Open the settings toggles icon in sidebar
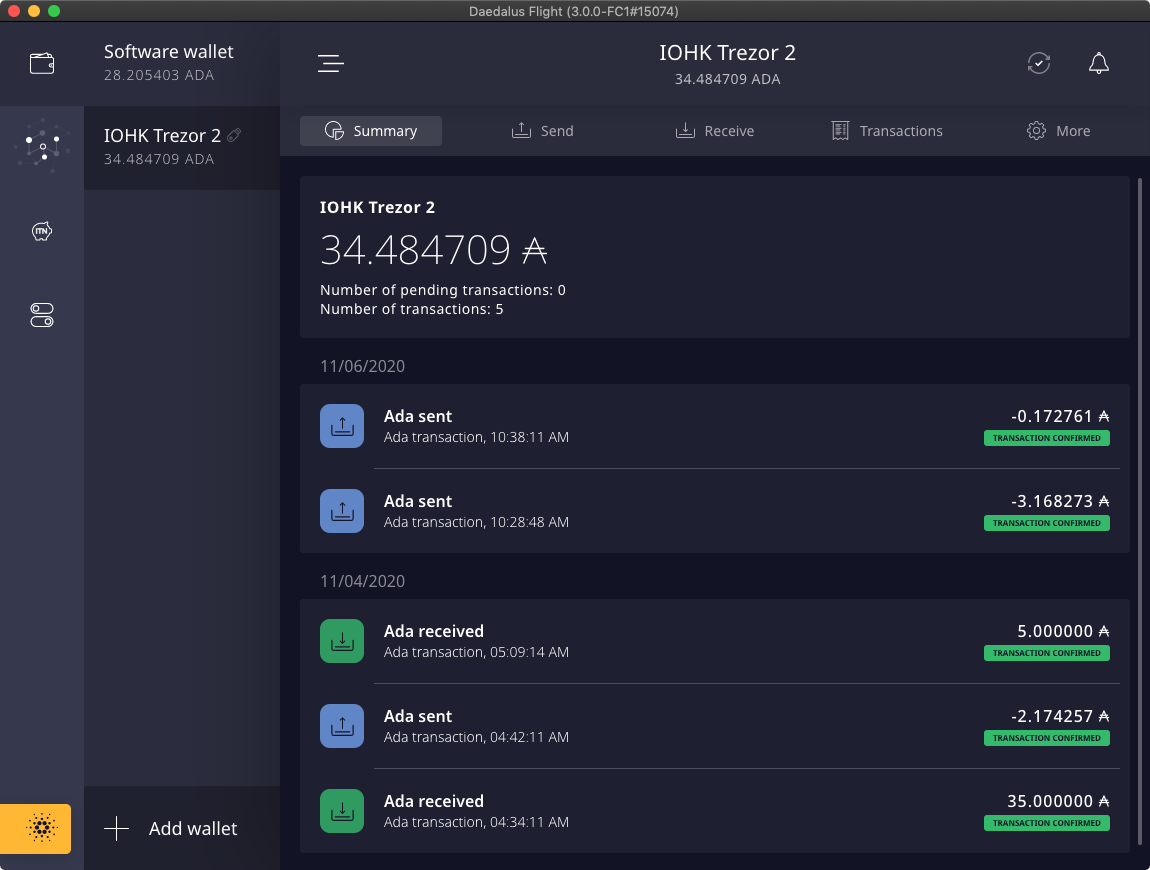The height and width of the screenshot is (870, 1150). (x=42, y=315)
